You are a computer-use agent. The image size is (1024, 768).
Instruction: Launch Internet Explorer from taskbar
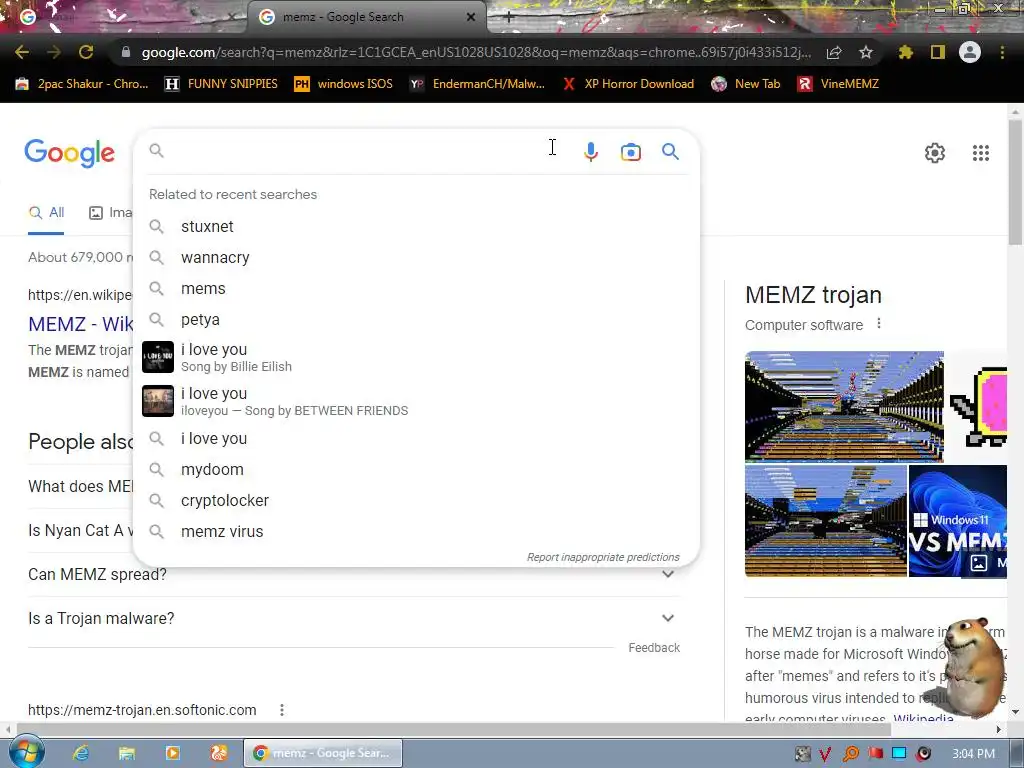[80, 753]
